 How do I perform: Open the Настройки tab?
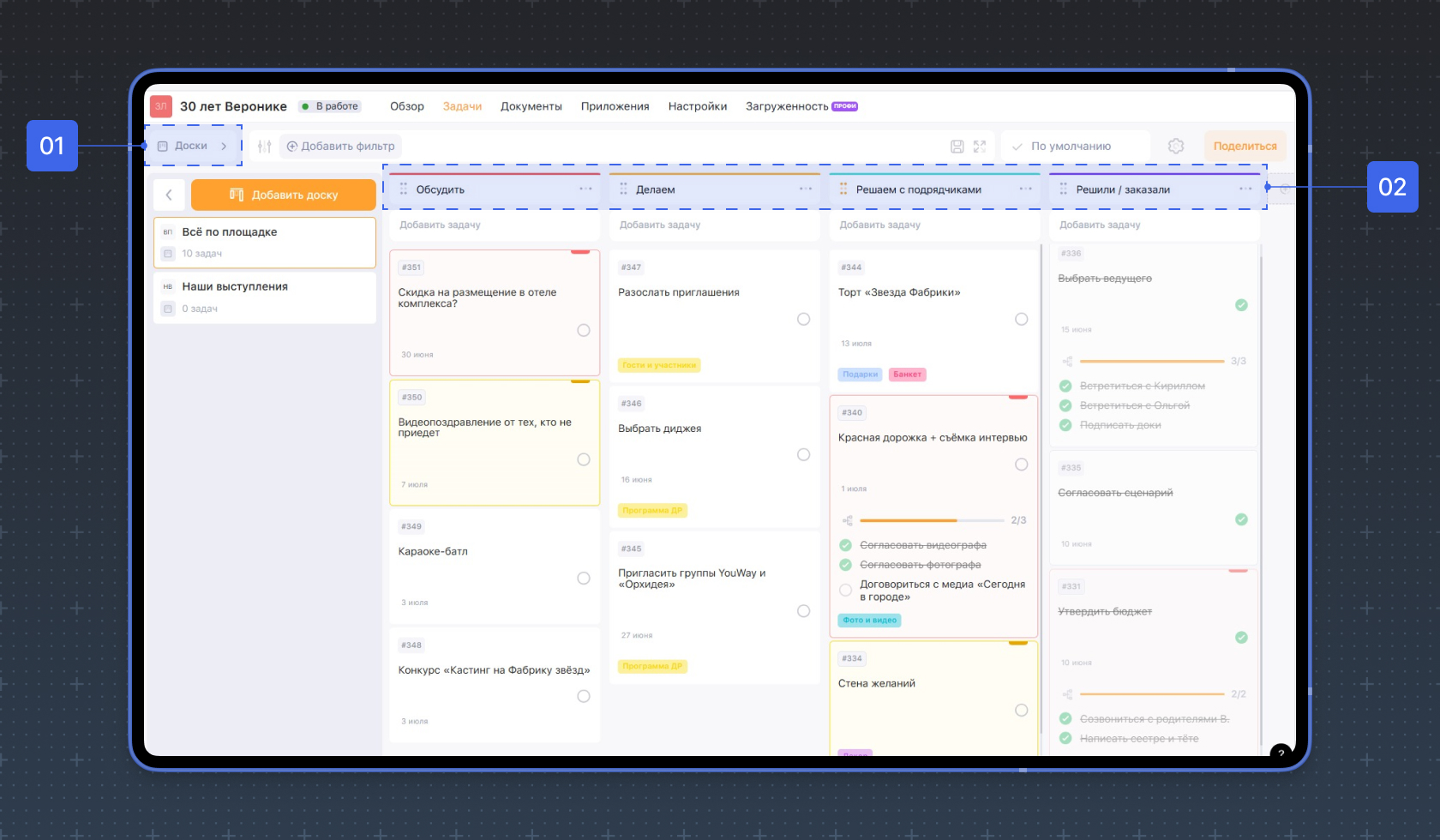(x=698, y=106)
